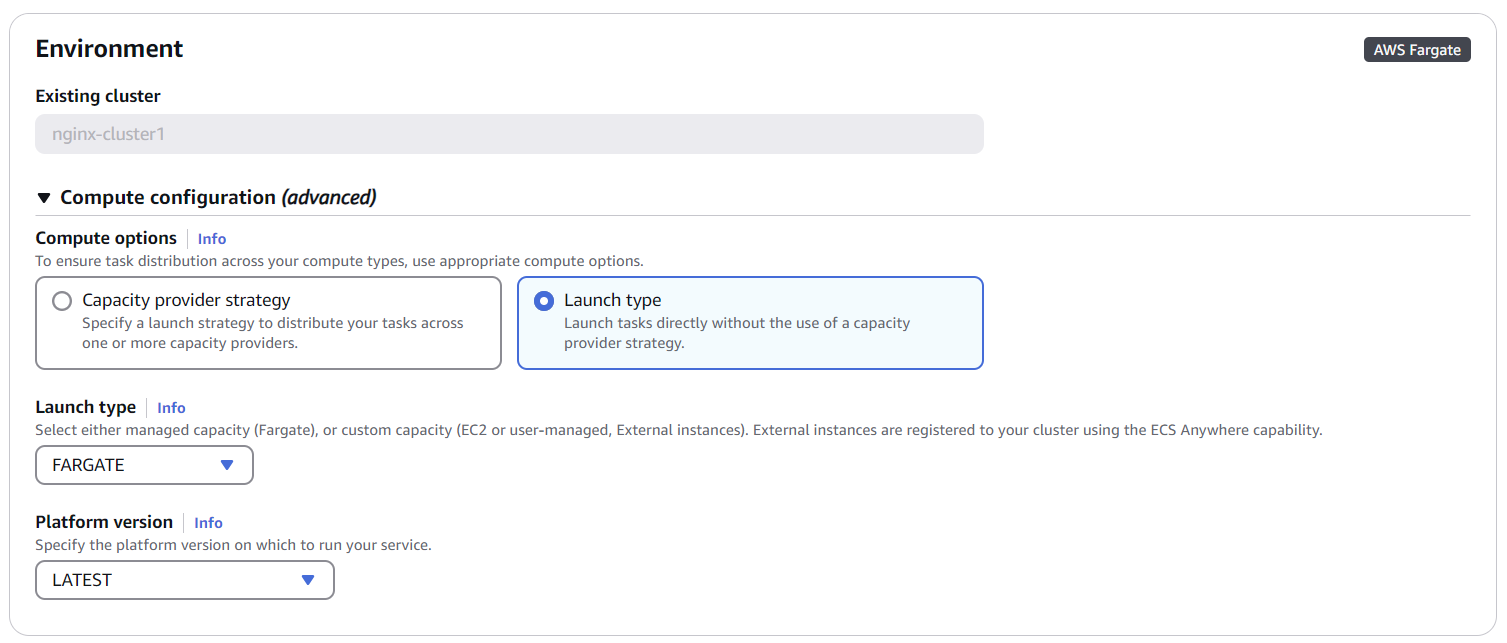1507x643 pixels.
Task: Click the Environment section heading
Action: pos(110,49)
